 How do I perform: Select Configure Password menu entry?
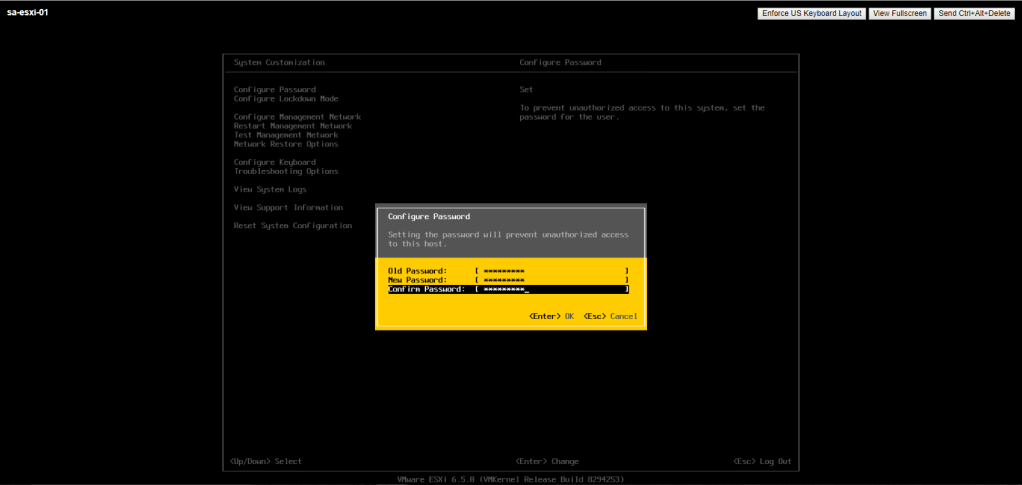click(275, 90)
